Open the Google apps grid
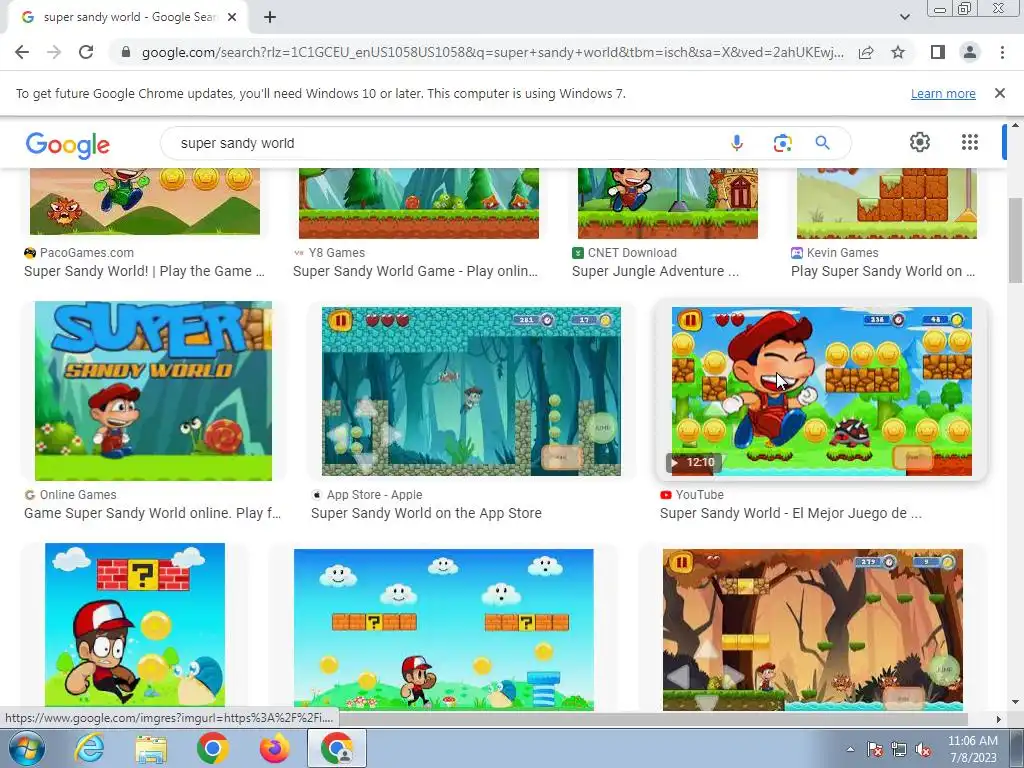1024x768 pixels. tap(970, 142)
